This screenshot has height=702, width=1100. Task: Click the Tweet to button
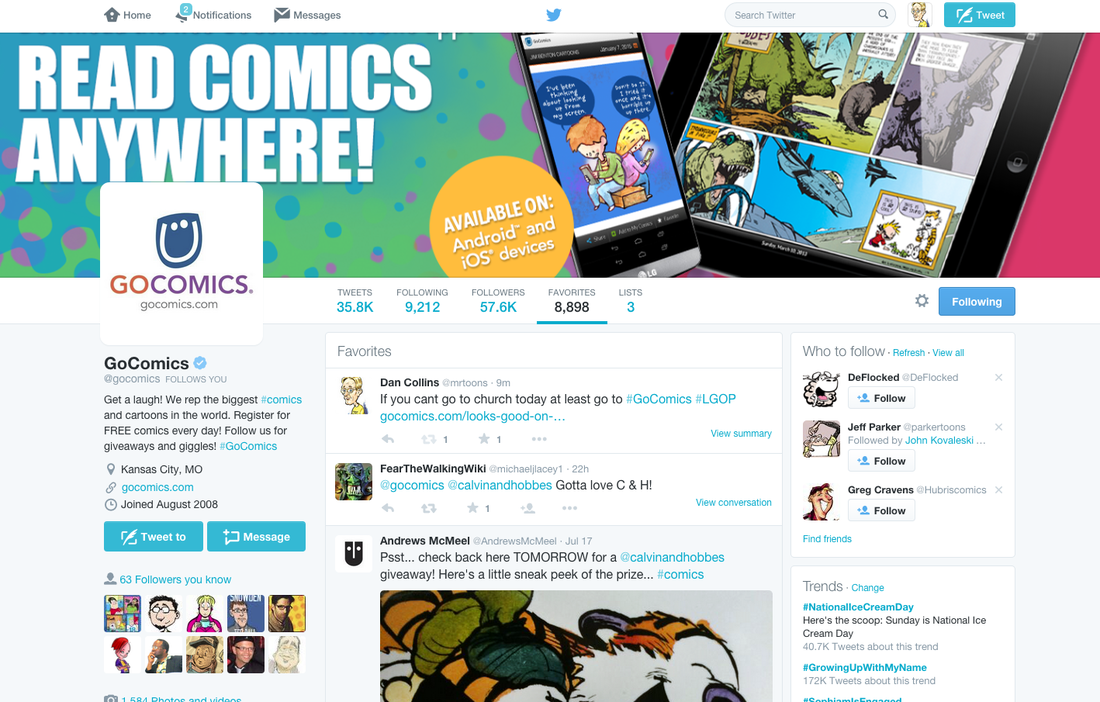(154, 536)
